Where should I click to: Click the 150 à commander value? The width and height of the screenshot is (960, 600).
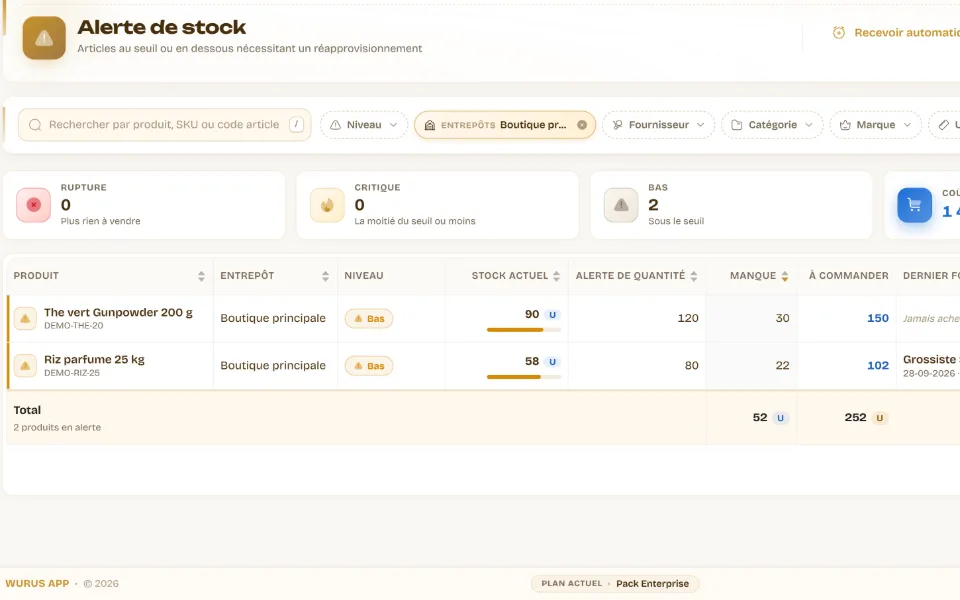point(877,318)
